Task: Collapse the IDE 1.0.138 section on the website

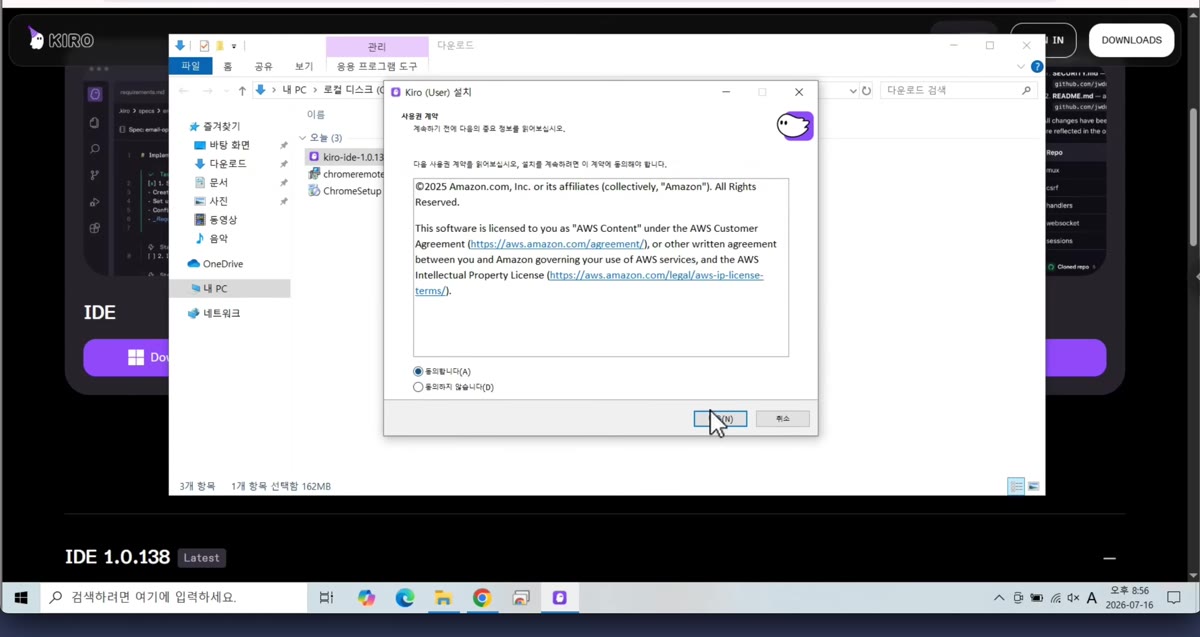Action: click(1108, 558)
